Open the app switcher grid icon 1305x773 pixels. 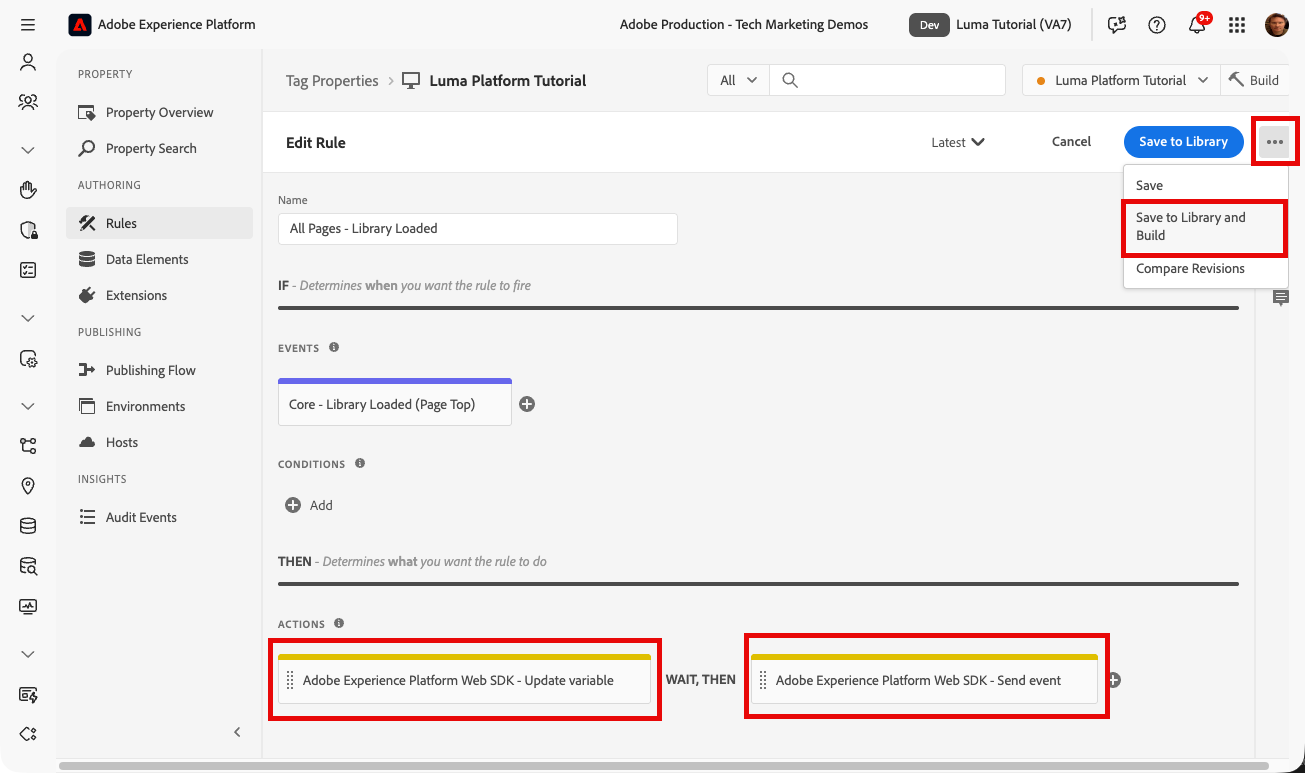[x=1237, y=25]
